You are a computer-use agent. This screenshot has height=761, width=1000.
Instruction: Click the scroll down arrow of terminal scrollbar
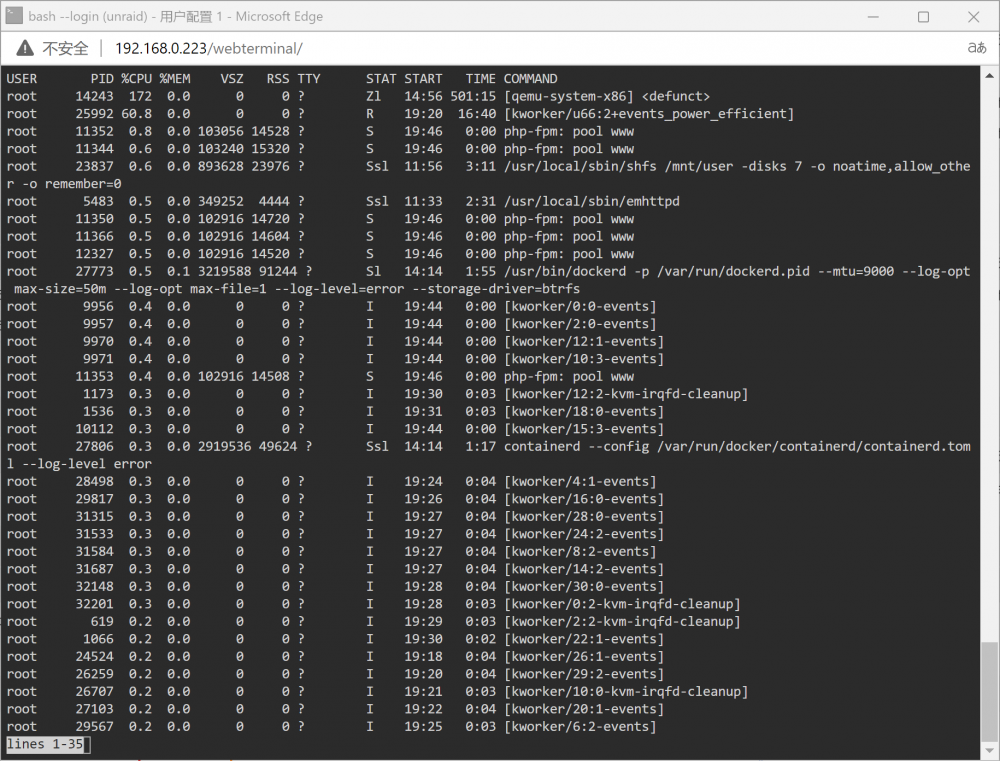989,750
